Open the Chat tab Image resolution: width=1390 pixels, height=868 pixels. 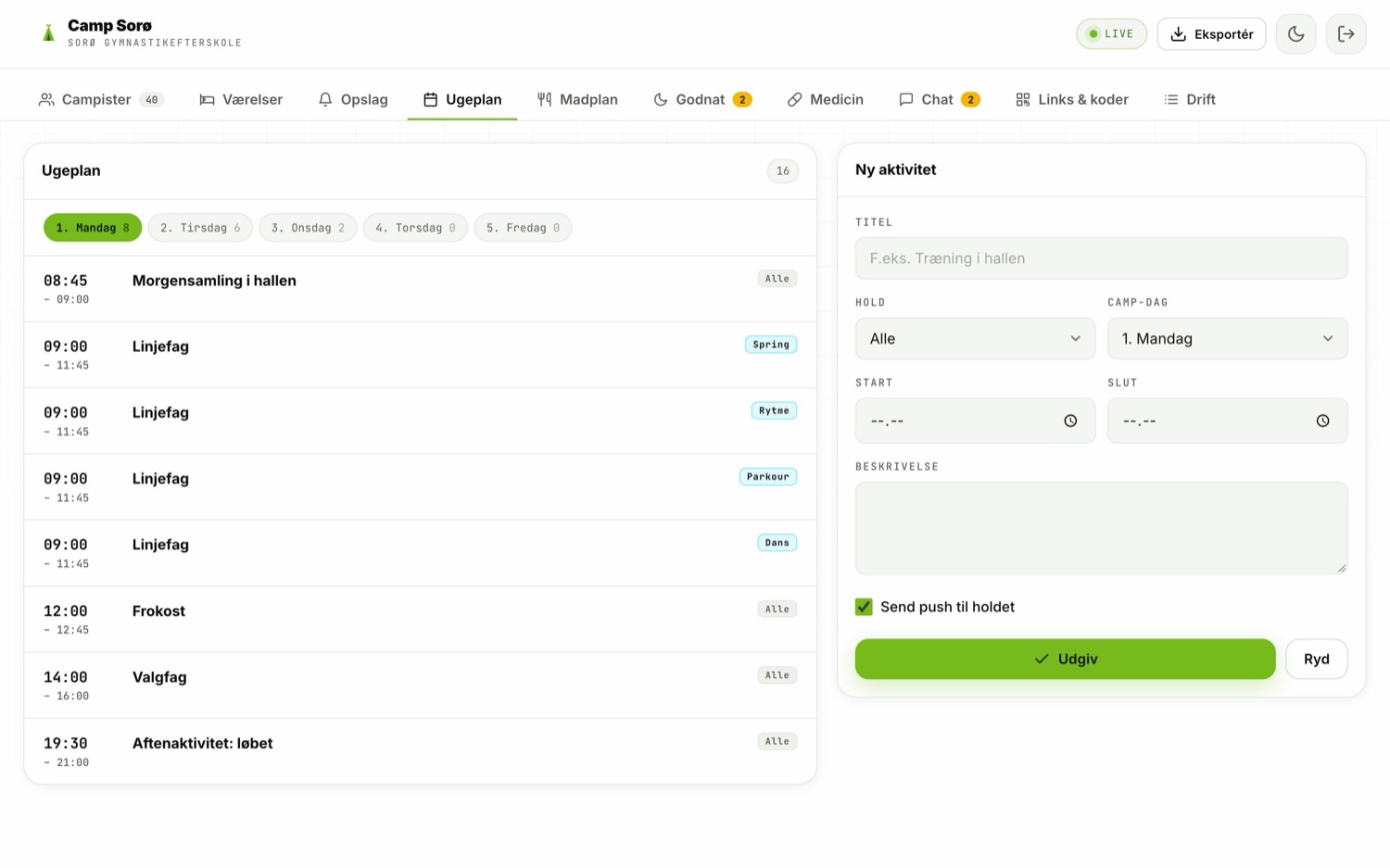[940, 99]
